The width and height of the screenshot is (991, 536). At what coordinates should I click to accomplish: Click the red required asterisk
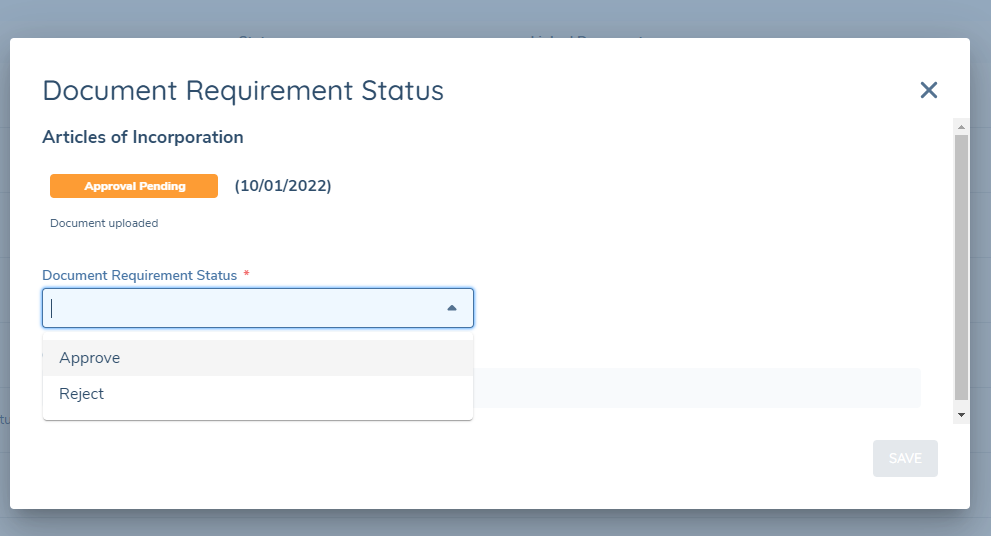[246, 274]
